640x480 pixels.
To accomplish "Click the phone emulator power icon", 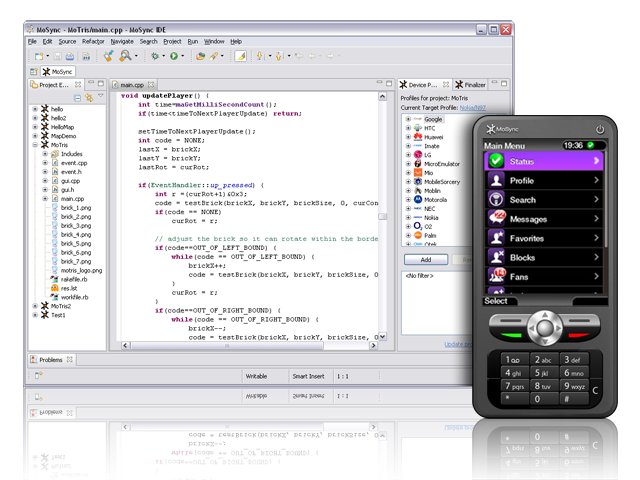I will tap(600, 129).
